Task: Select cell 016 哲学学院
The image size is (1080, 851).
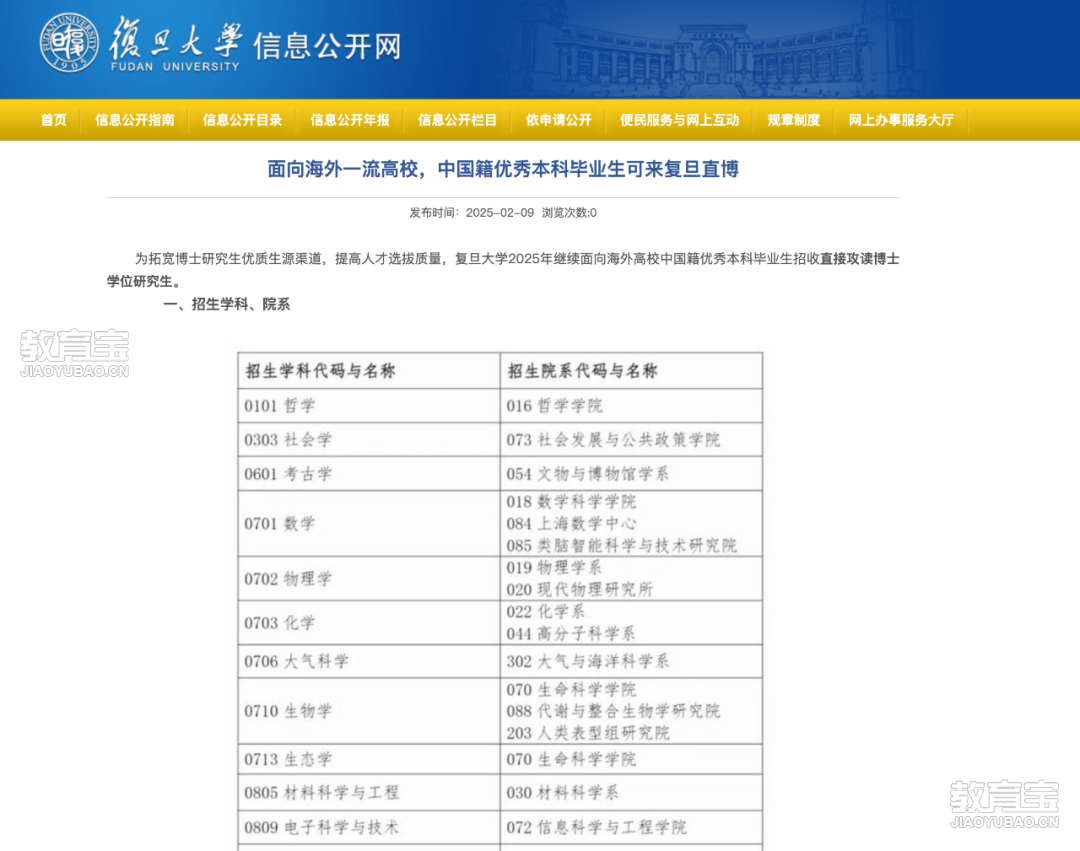Action: (x=631, y=406)
